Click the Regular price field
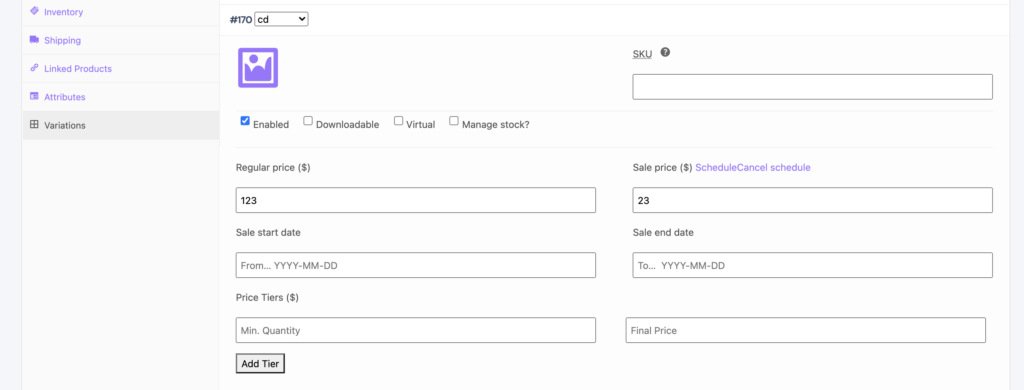 click(416, 201)
